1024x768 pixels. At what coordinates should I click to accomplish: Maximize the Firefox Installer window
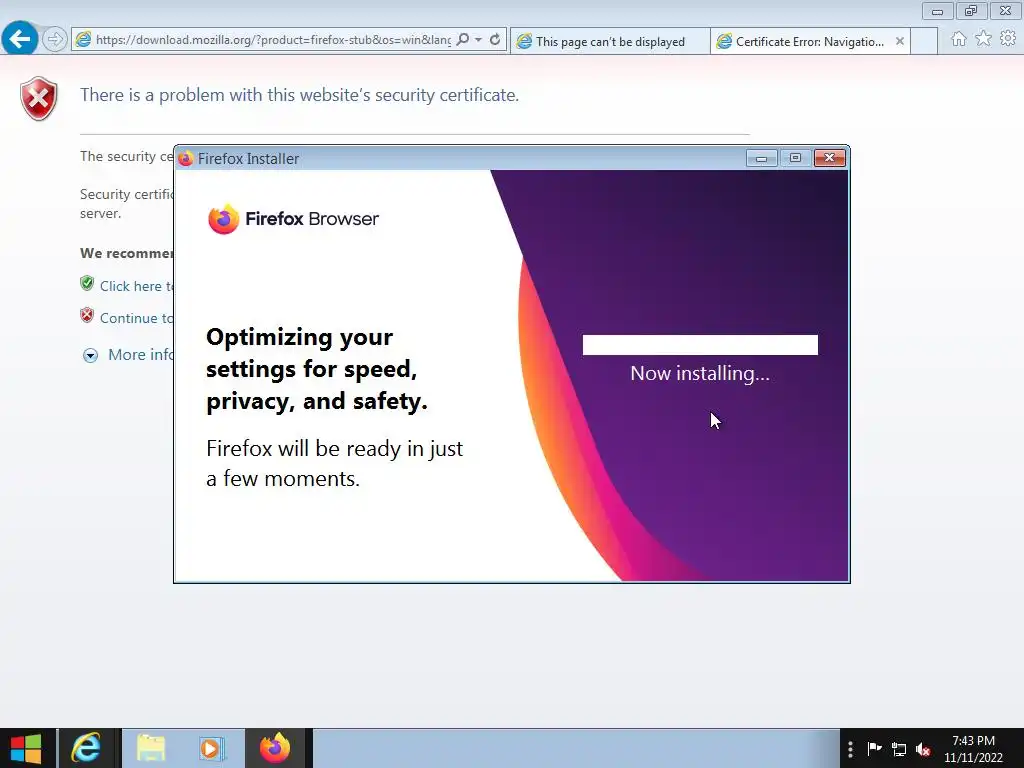coord(795,158)
